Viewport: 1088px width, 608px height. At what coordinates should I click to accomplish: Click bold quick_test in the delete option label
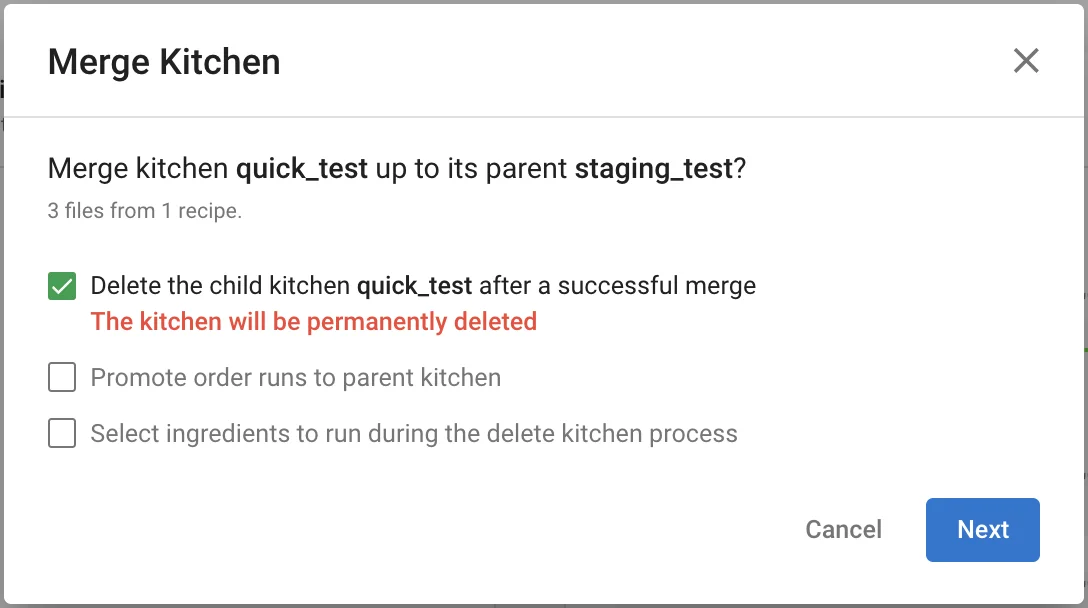click(x=414, y=286)
